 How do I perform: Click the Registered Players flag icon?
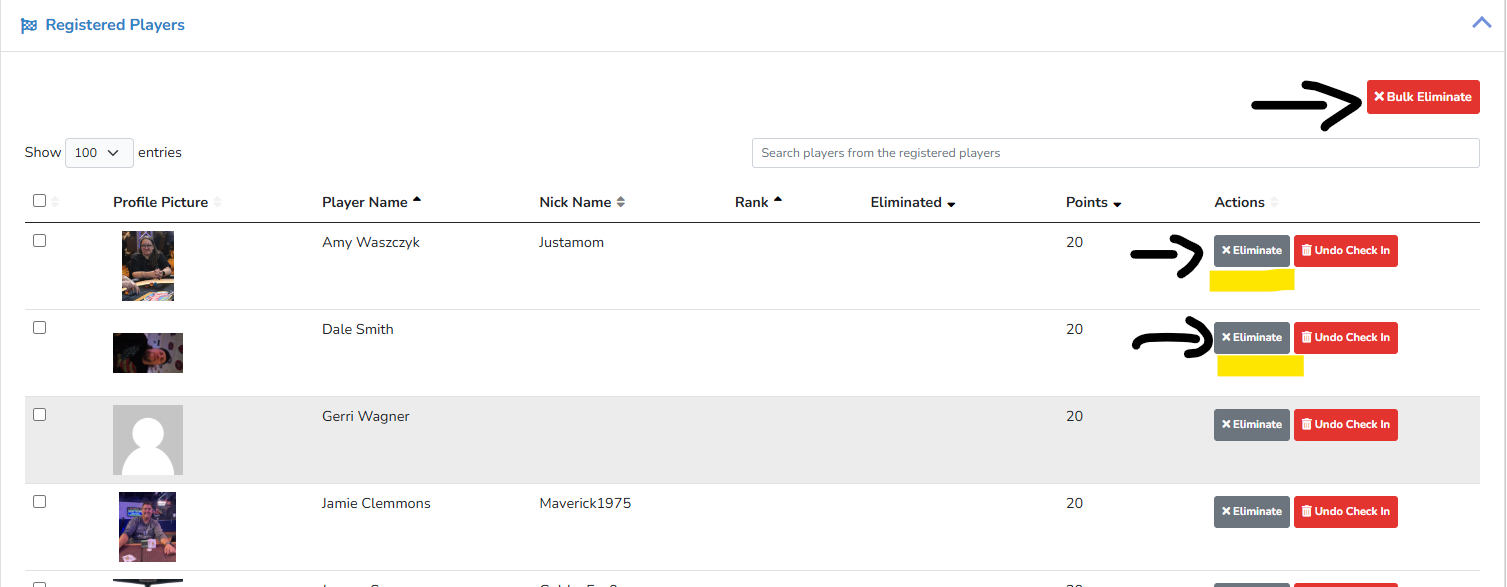(x=29, y=24)
